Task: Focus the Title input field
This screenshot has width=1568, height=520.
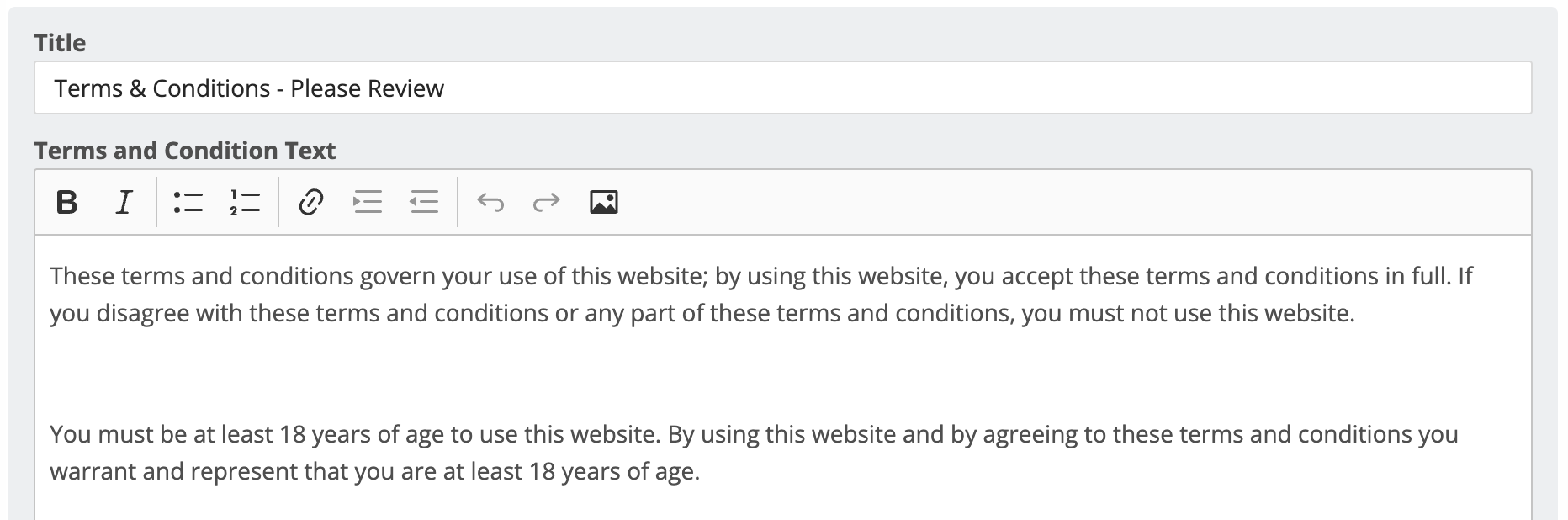Action: [x=782, y=88]
